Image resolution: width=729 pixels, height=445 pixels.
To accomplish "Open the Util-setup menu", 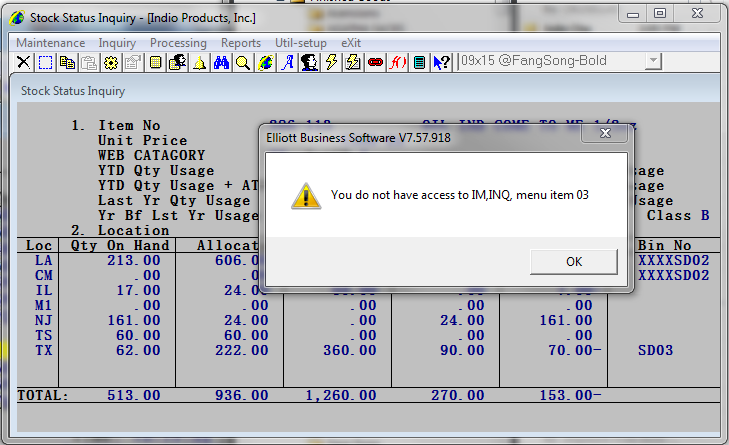I will 301,43.
